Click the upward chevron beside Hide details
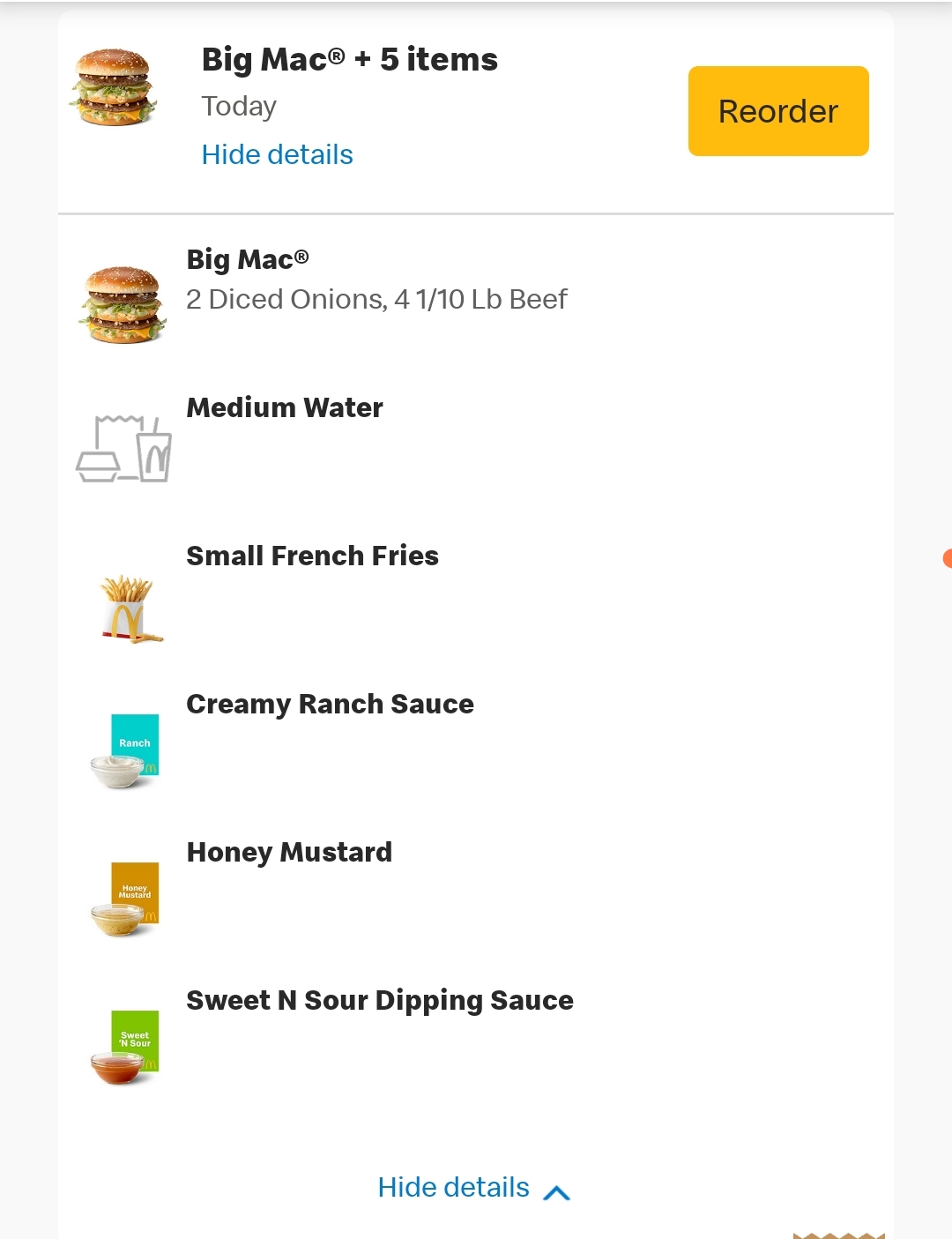952x1239 pixels. [x=557, y=1192]
